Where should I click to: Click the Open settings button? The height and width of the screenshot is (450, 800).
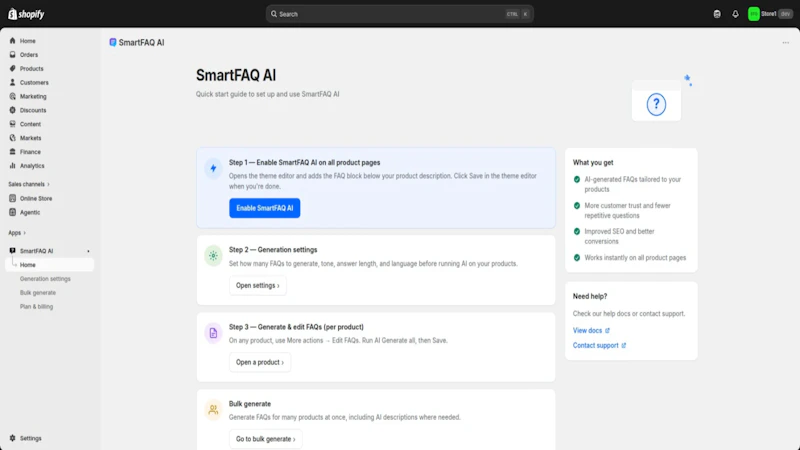point(258,285)
